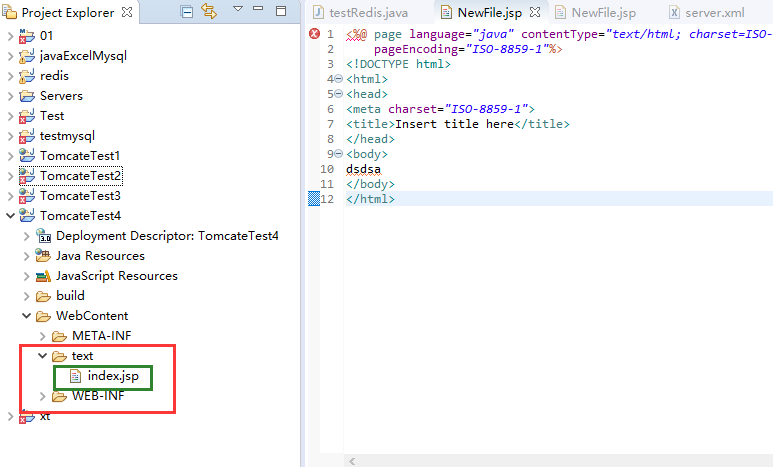Click editor horizontal scrollbar left arrow

coord(352,462)
